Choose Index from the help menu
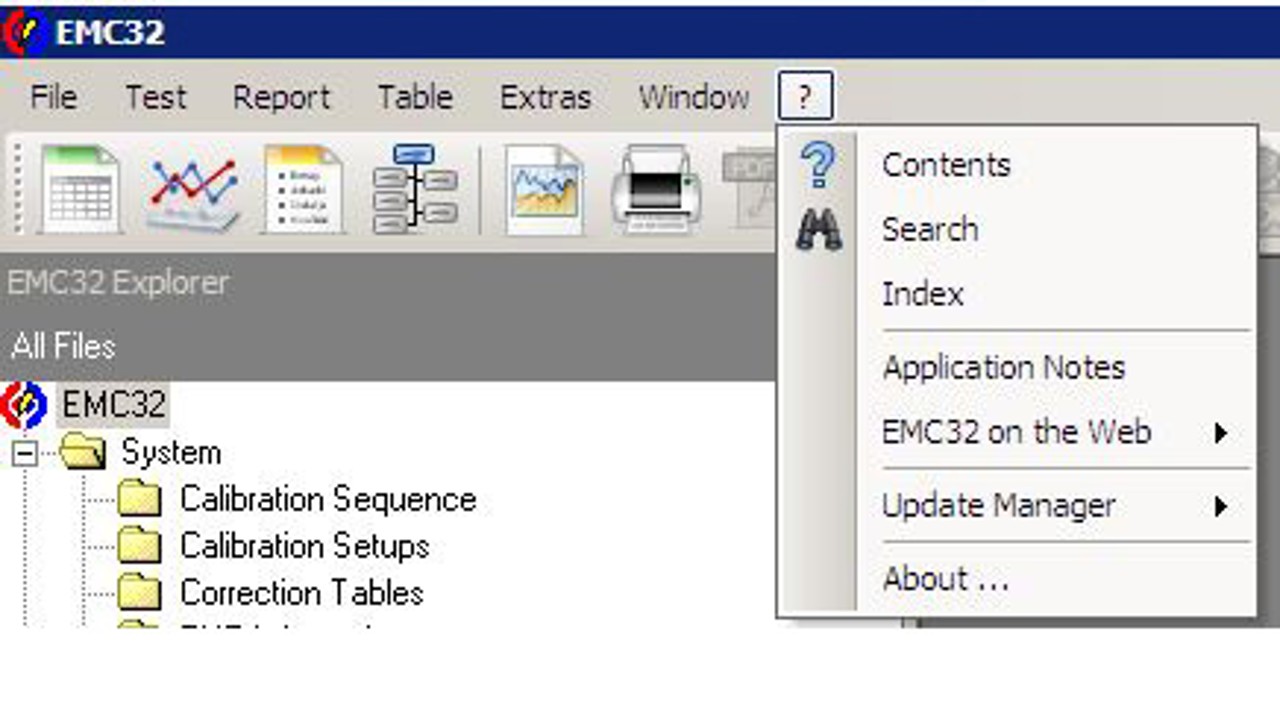1280x719 pixels. click(922, 294)
